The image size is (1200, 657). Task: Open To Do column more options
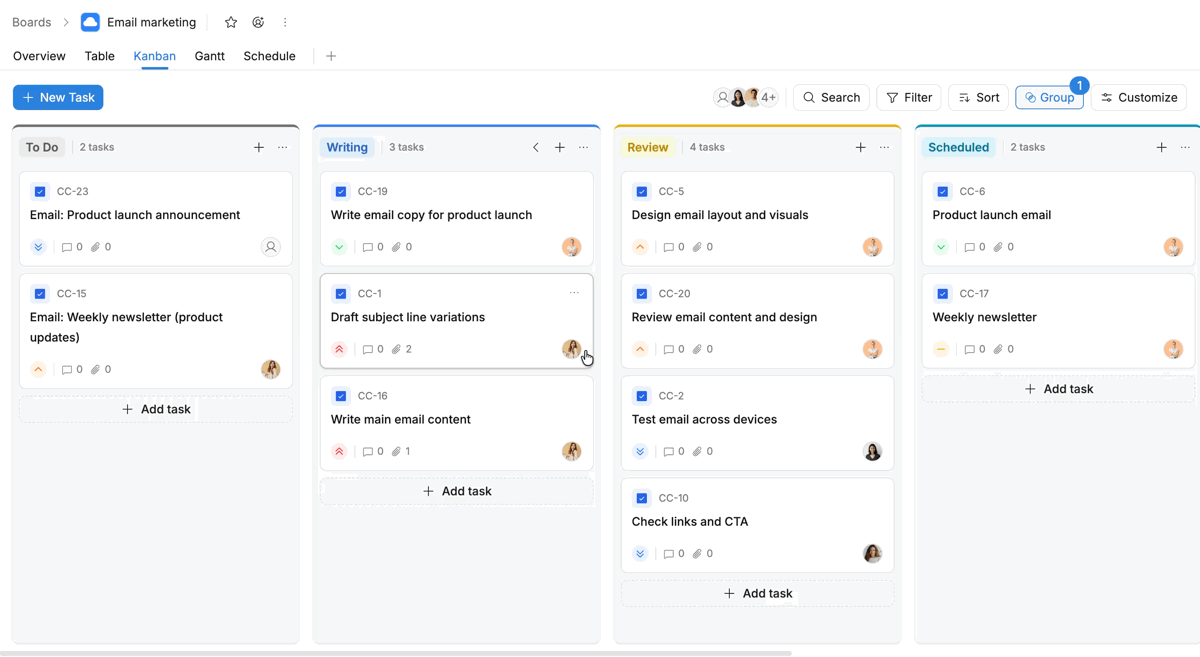coord(283,147)
